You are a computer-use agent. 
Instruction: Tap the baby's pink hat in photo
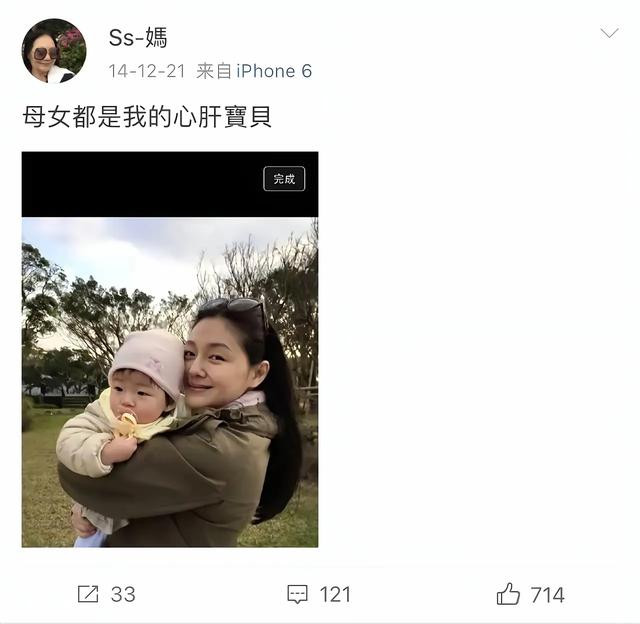click(149, 358)
